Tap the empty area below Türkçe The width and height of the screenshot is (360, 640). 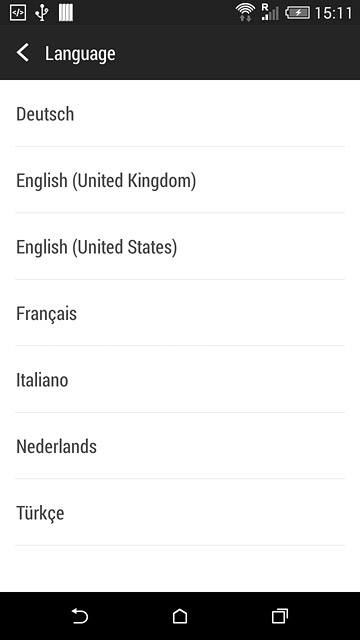coord(180,569)
